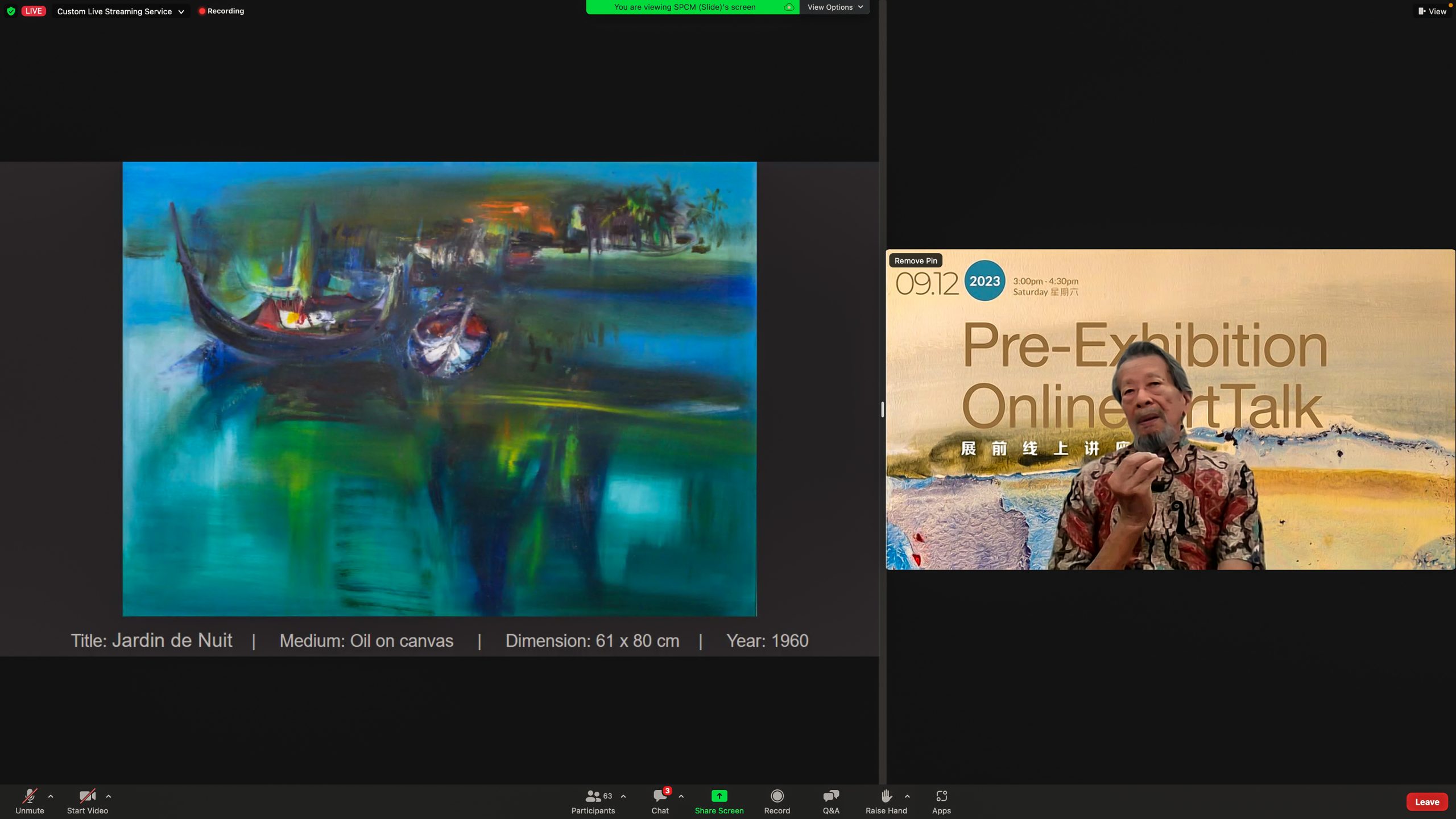Expand audio options arrow beside Unmute

coord(51,796)
